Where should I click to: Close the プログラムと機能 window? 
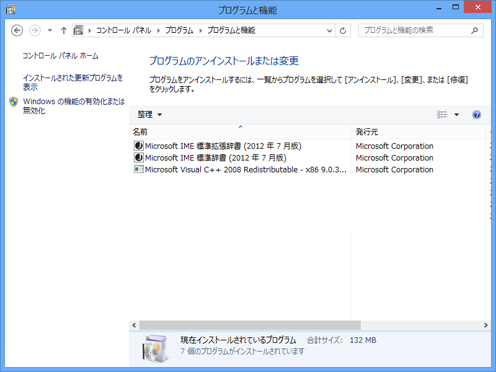477,7
